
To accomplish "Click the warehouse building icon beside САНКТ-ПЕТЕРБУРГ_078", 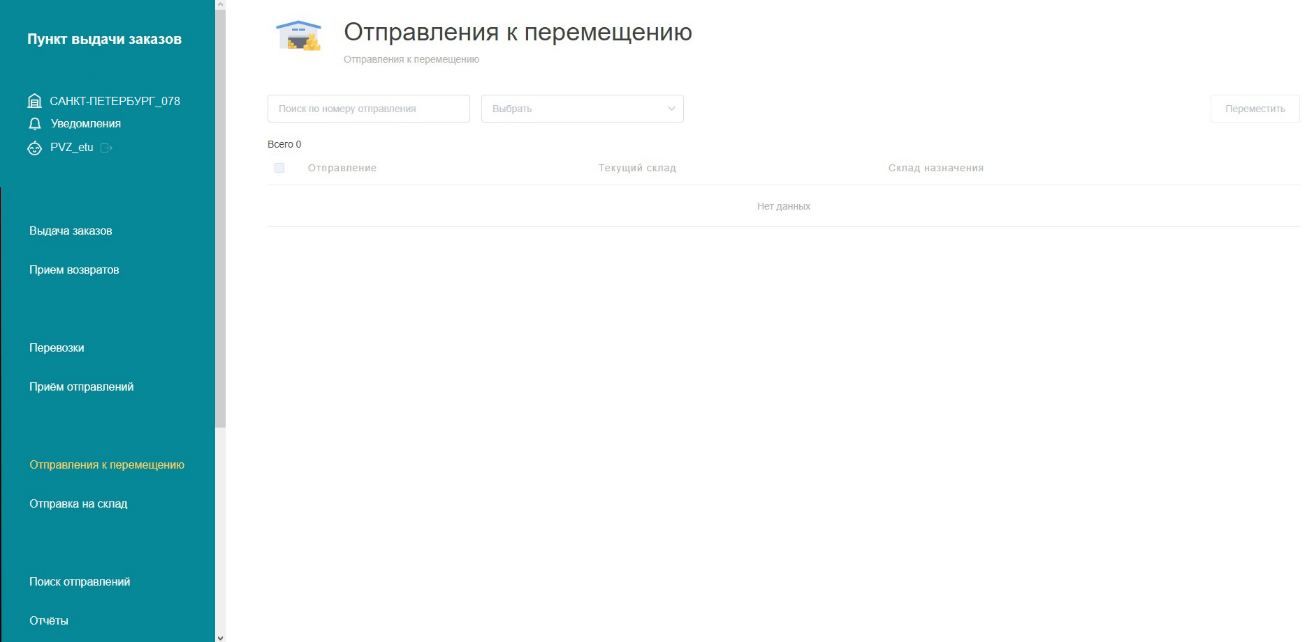I will [35, 101].
